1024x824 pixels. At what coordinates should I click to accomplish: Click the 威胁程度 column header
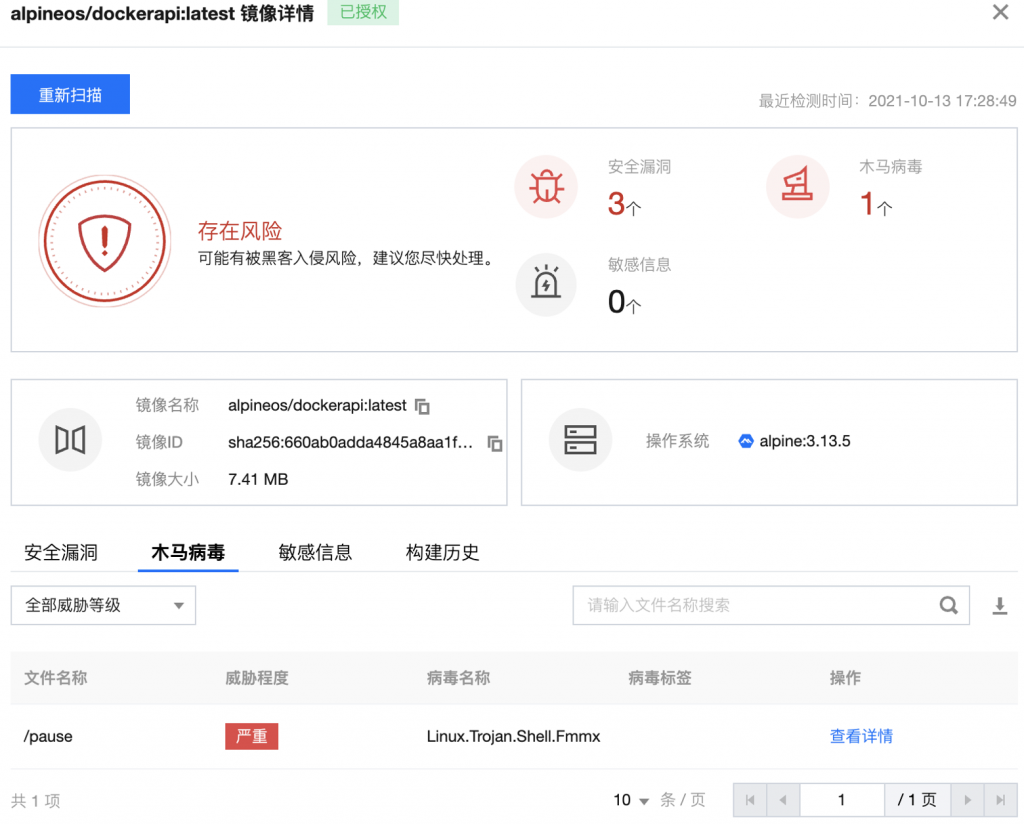tap(257, 678)
